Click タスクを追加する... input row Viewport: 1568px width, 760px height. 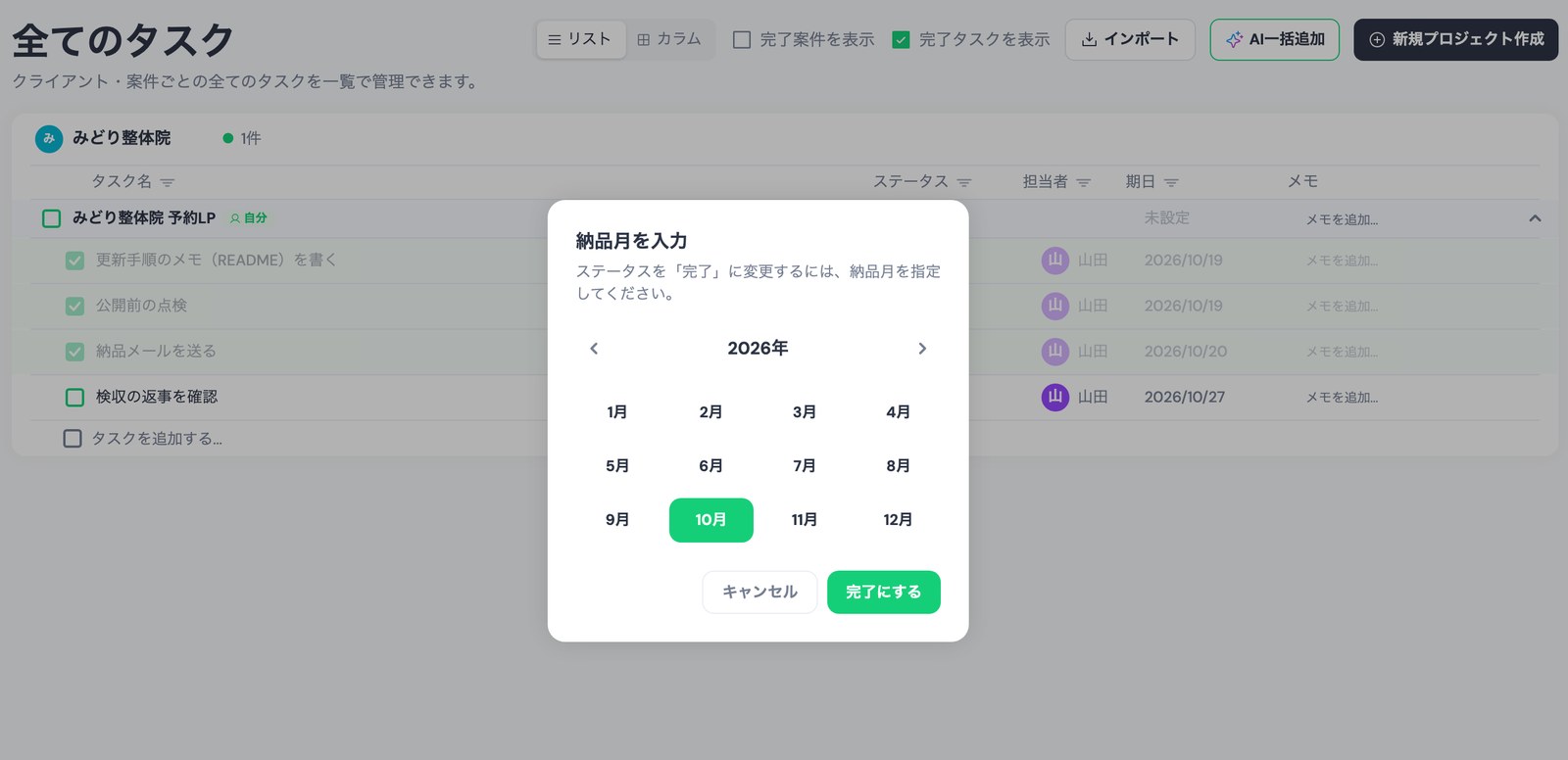(x=157, y=439)
